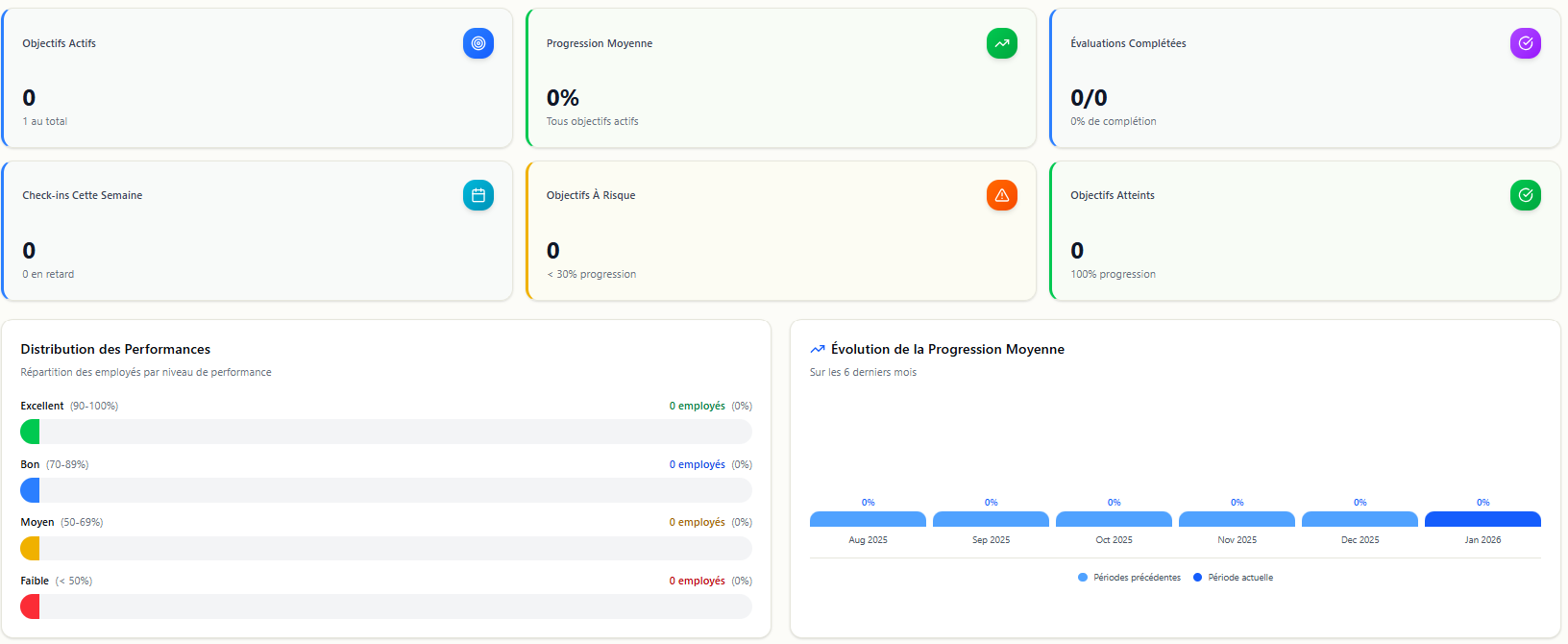The image size is (1568, 644).
Task: Click the trend line icon beside Évolution title
Action: [818, 350]
